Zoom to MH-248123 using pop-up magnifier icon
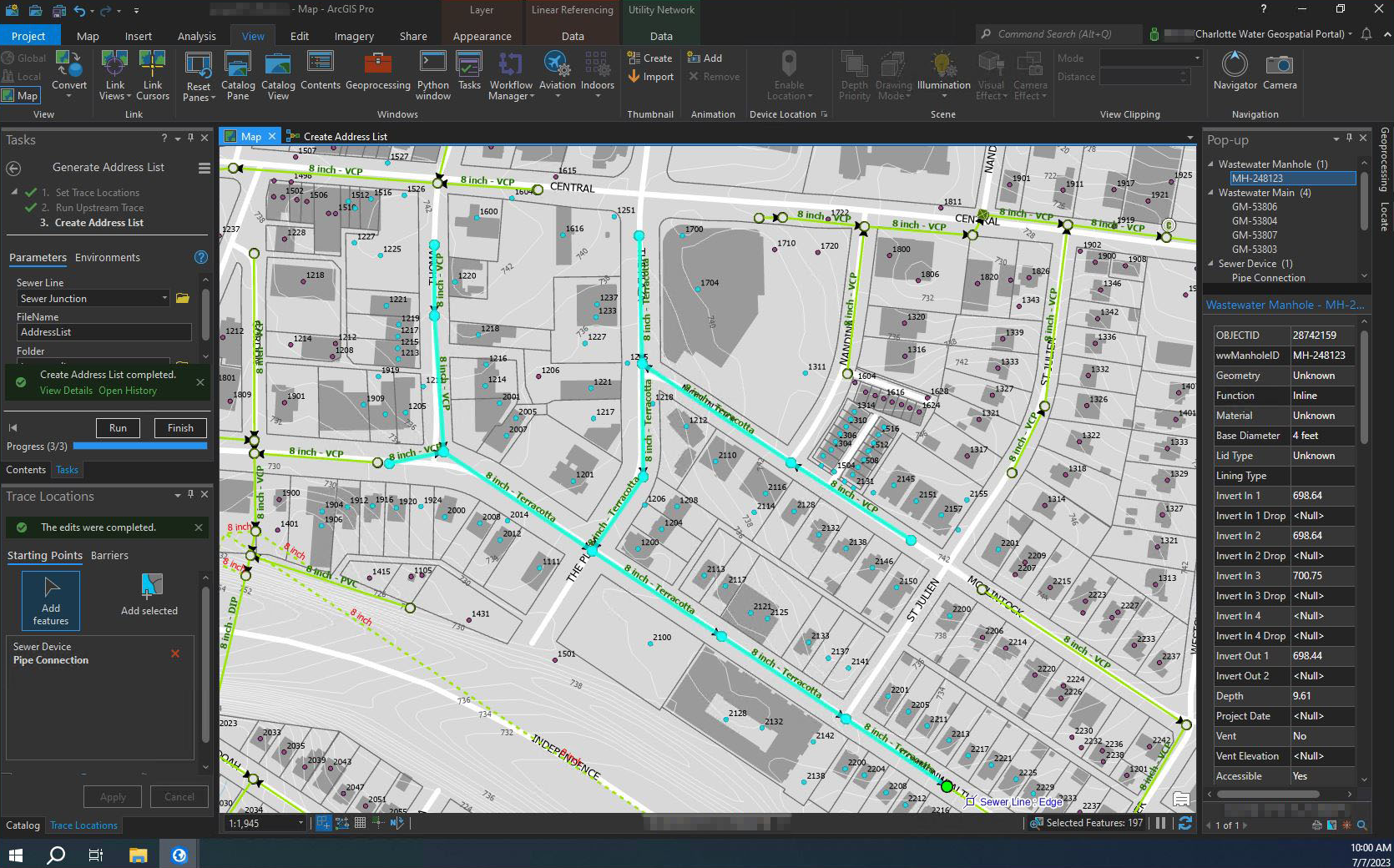 [x=1361, y=825]
